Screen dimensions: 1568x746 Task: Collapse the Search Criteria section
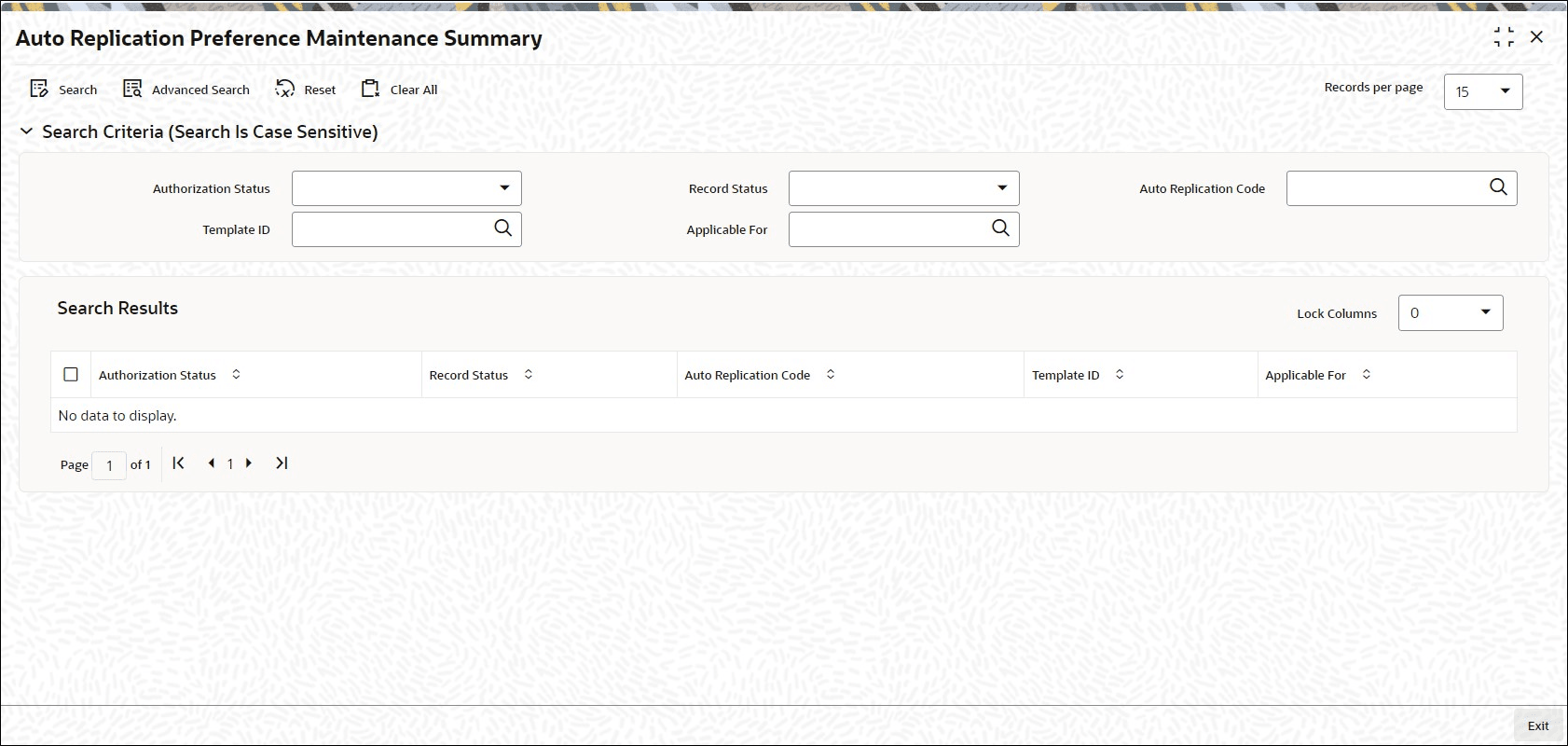pyautogui.click(x=26, y=131)
